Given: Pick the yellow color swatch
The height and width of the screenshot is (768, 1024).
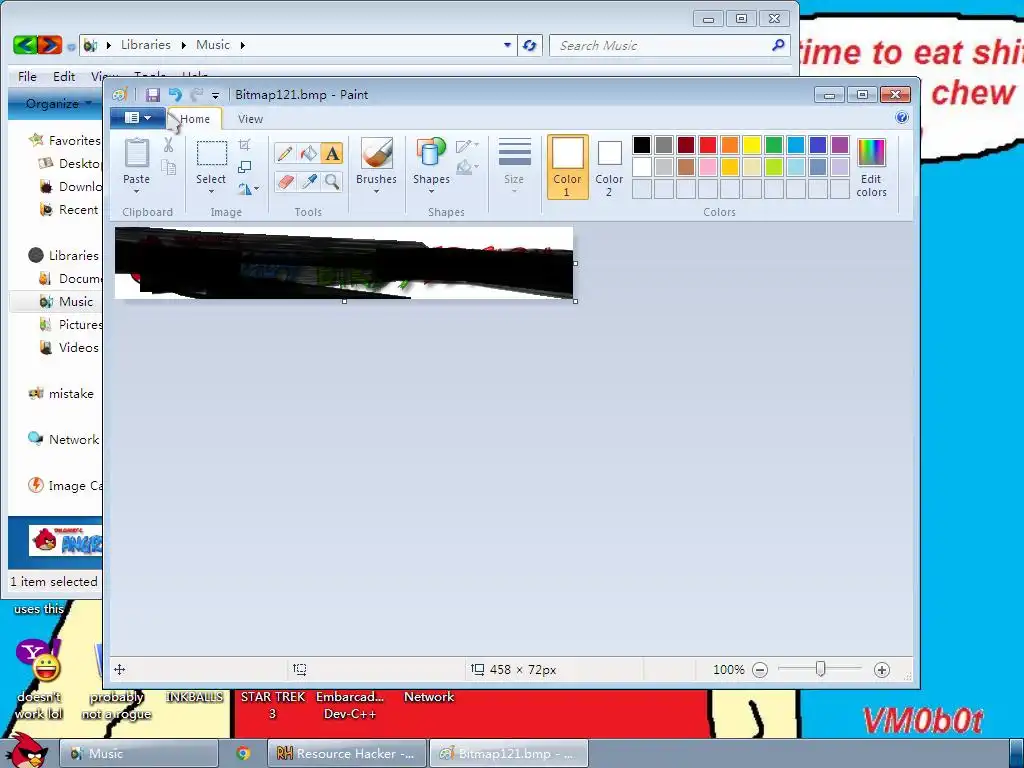Looking at the screenshot, I should [x=752, y=145].
